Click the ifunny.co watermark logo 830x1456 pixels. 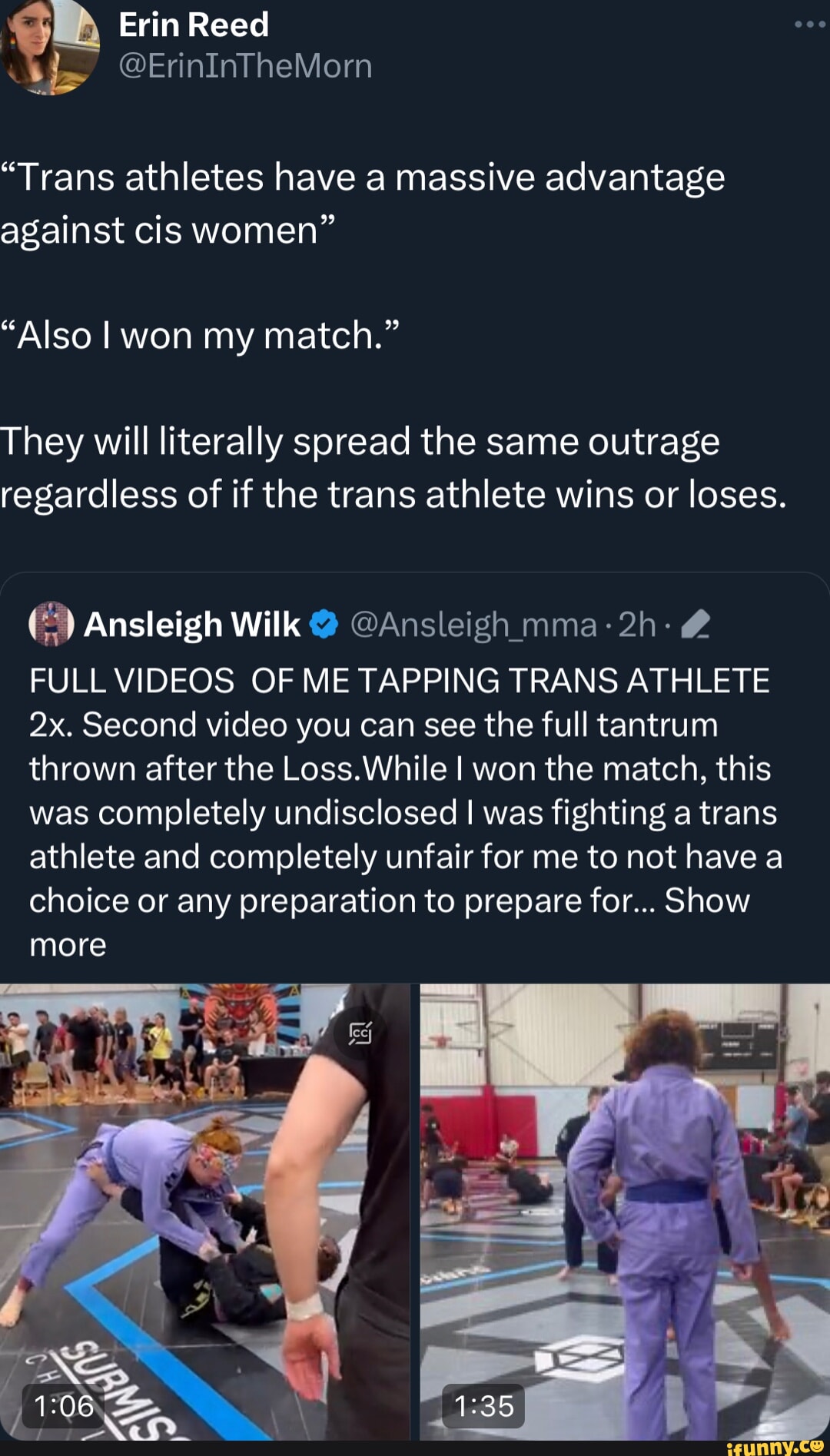[775, 1445]
